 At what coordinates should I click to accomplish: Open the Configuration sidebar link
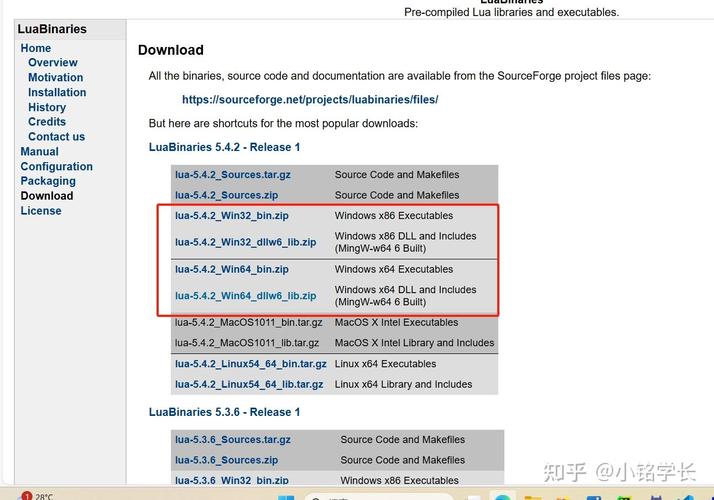[56, 167]
